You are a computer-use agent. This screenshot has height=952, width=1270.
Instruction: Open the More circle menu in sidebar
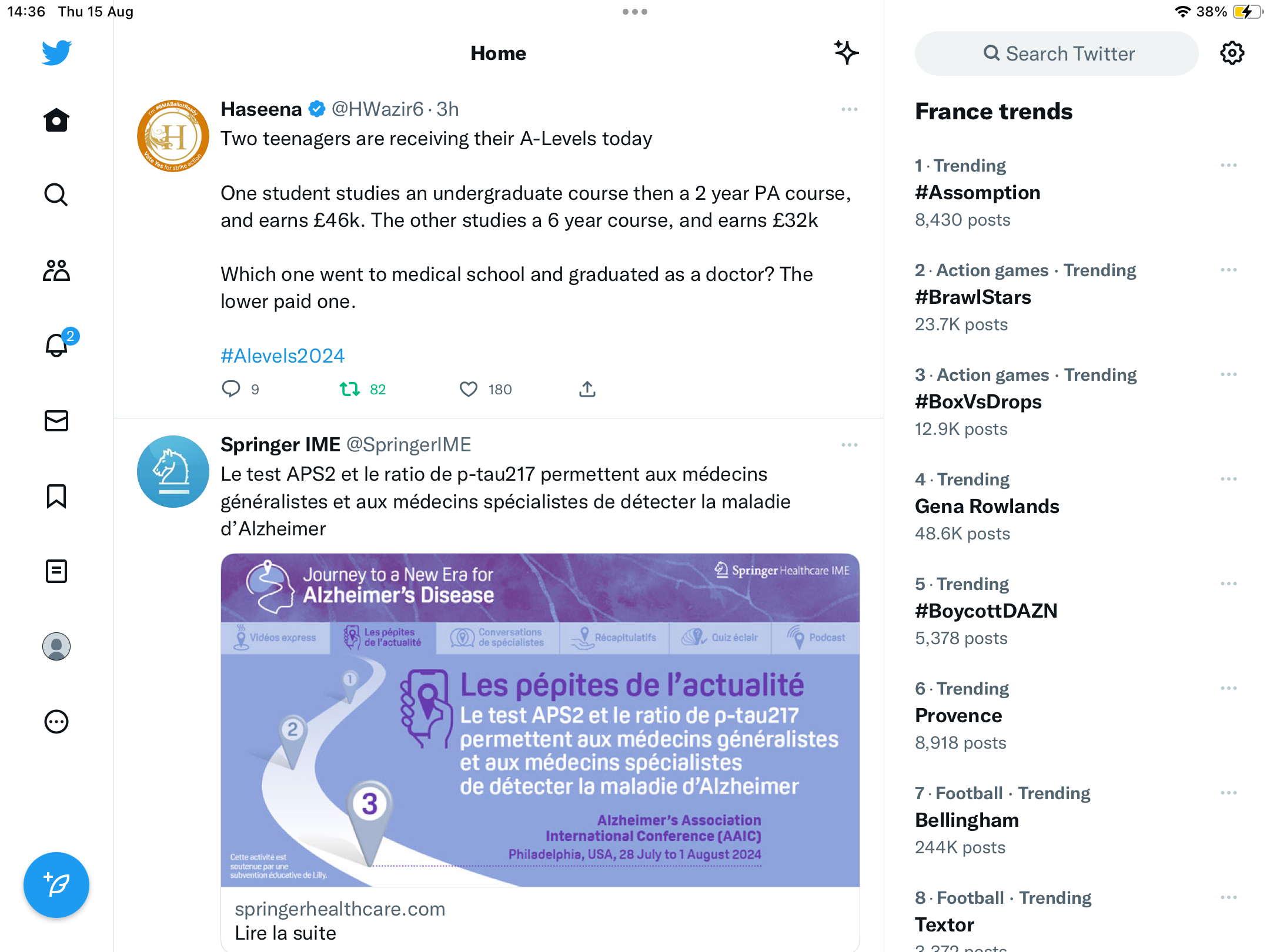56,722
